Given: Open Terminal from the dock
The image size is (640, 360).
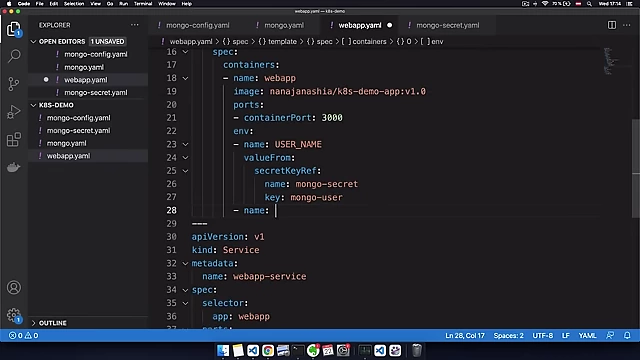Looking at the screenshot, I should (x=298, y=350).
